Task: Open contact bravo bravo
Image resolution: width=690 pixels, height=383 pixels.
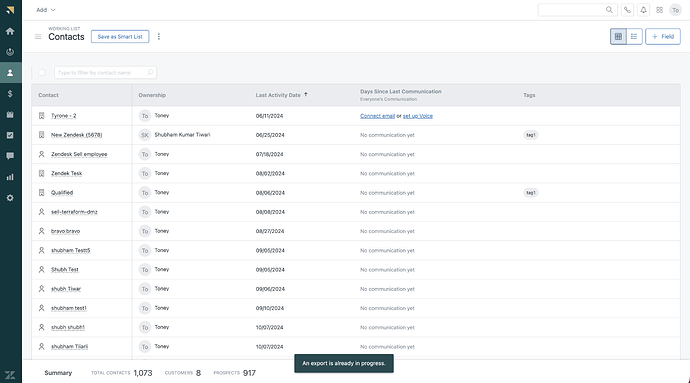Action: 66,231
